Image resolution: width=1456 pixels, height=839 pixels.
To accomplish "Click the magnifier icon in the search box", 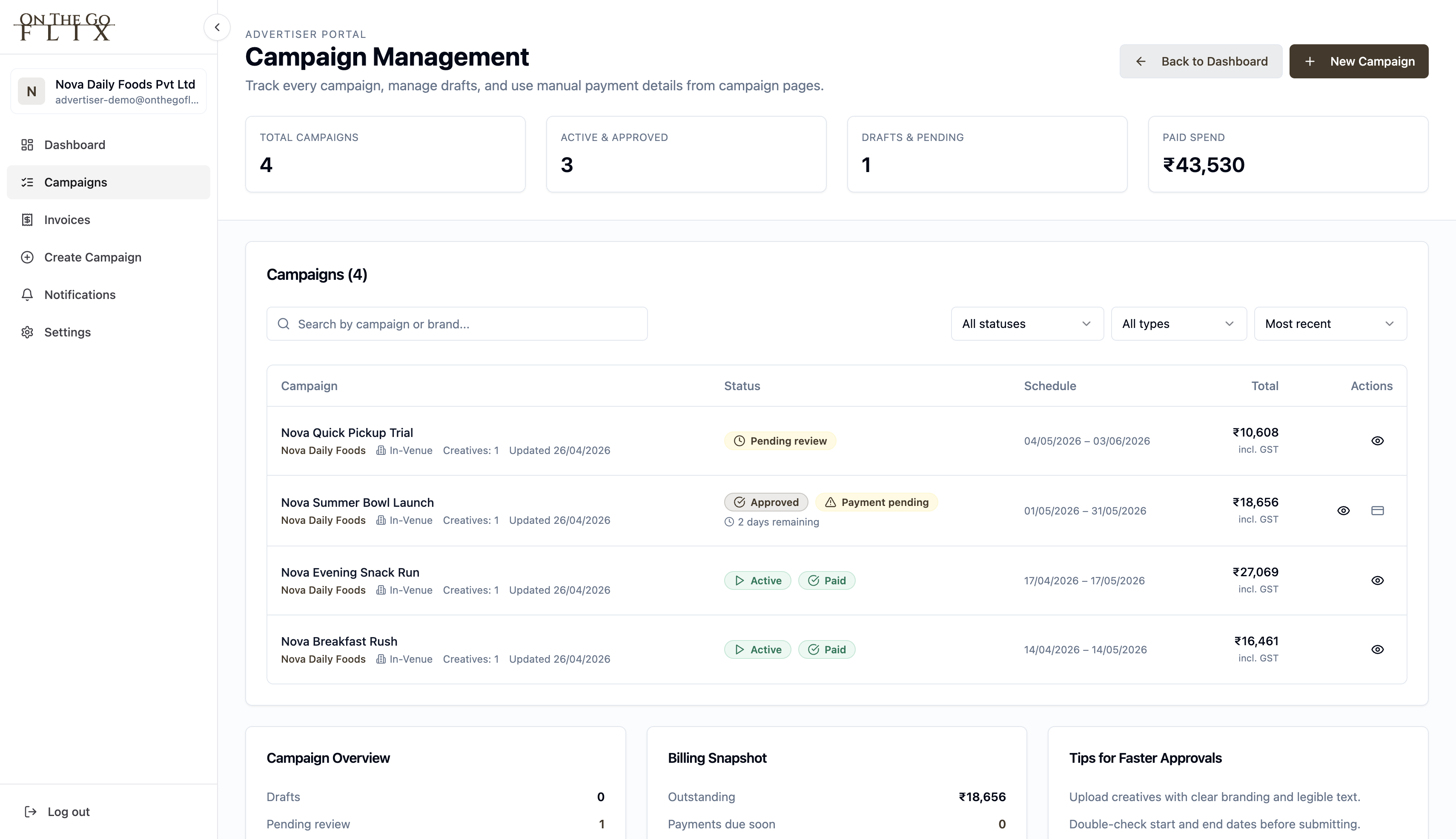I will tap(284, 324).
